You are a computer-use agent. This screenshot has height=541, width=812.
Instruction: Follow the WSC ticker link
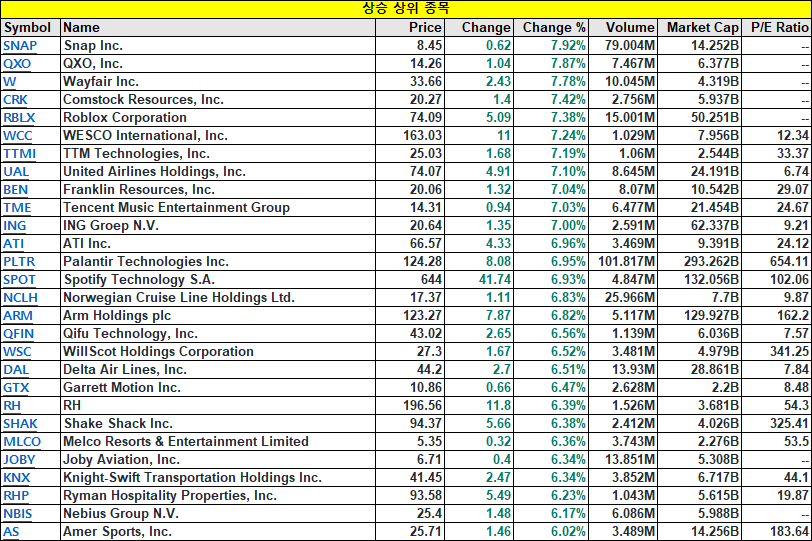click(17, 352)
